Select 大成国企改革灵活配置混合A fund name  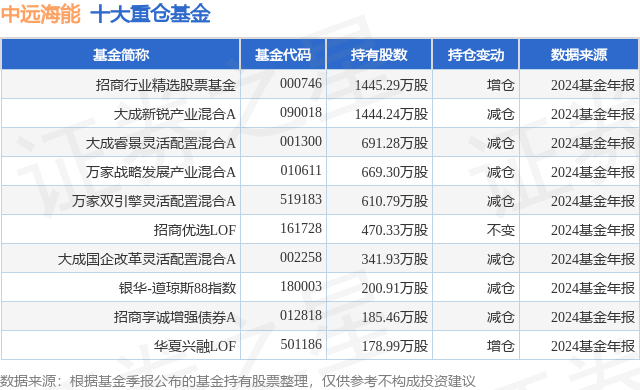[x=147, y=259]
